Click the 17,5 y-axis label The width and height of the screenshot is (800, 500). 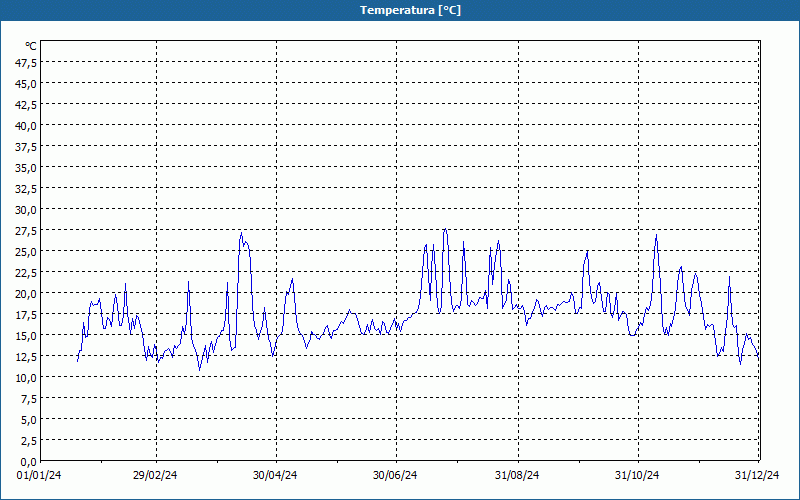pyautogui.click(x=27, y=315)
